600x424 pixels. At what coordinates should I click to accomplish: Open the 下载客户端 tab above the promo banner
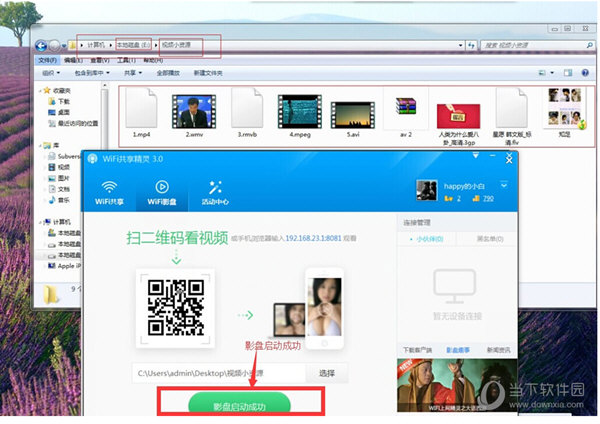point(417,350)
